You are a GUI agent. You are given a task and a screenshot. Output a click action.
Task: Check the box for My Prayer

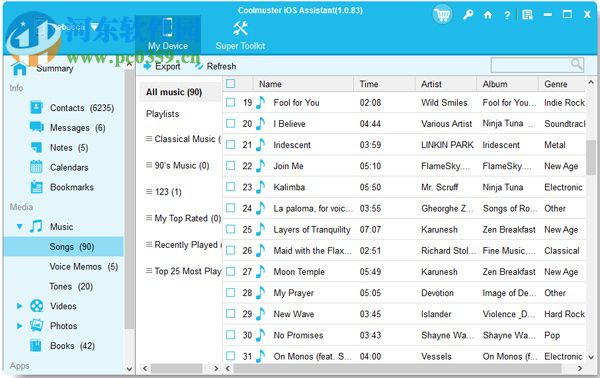click(230, 293)
